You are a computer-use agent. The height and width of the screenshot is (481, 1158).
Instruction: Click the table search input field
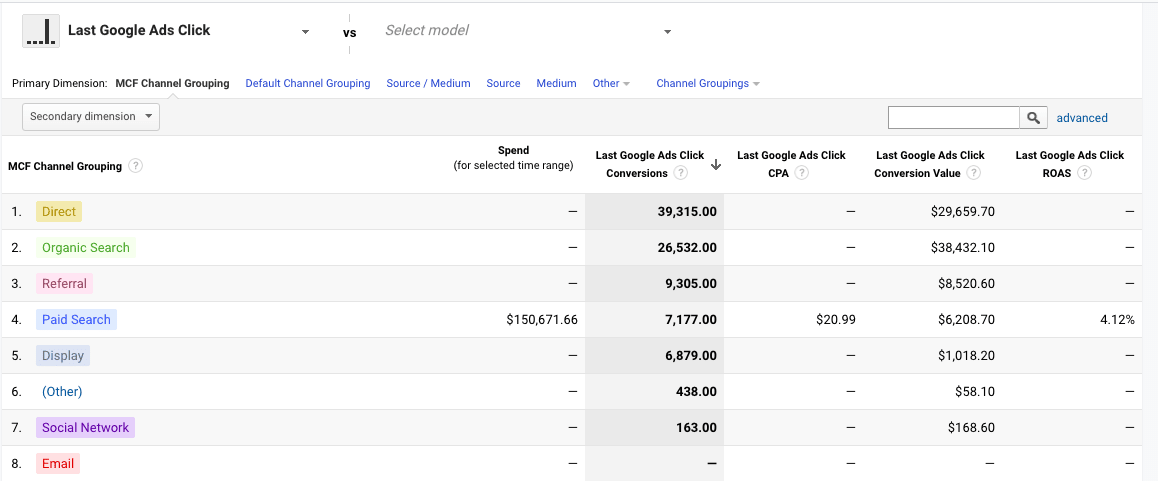(953, 118)
